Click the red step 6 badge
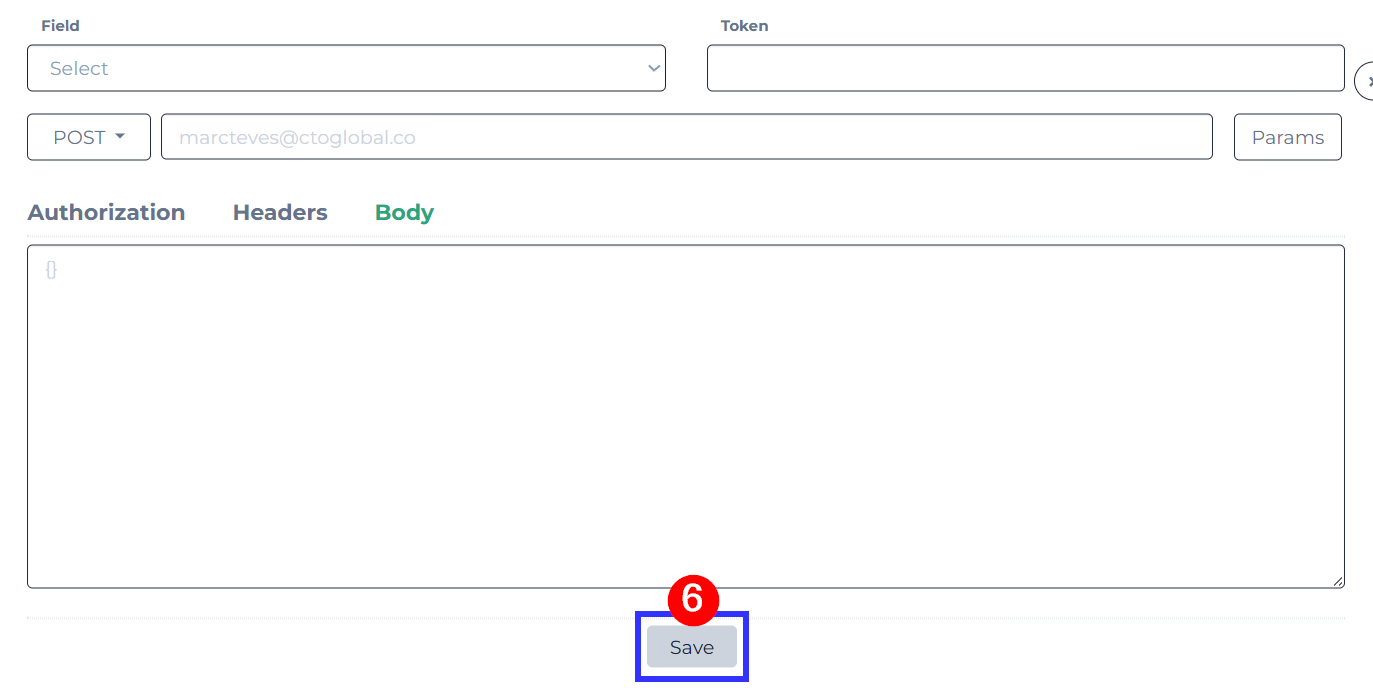Viewport: 1373px width, 688px height. coord(692,599)
